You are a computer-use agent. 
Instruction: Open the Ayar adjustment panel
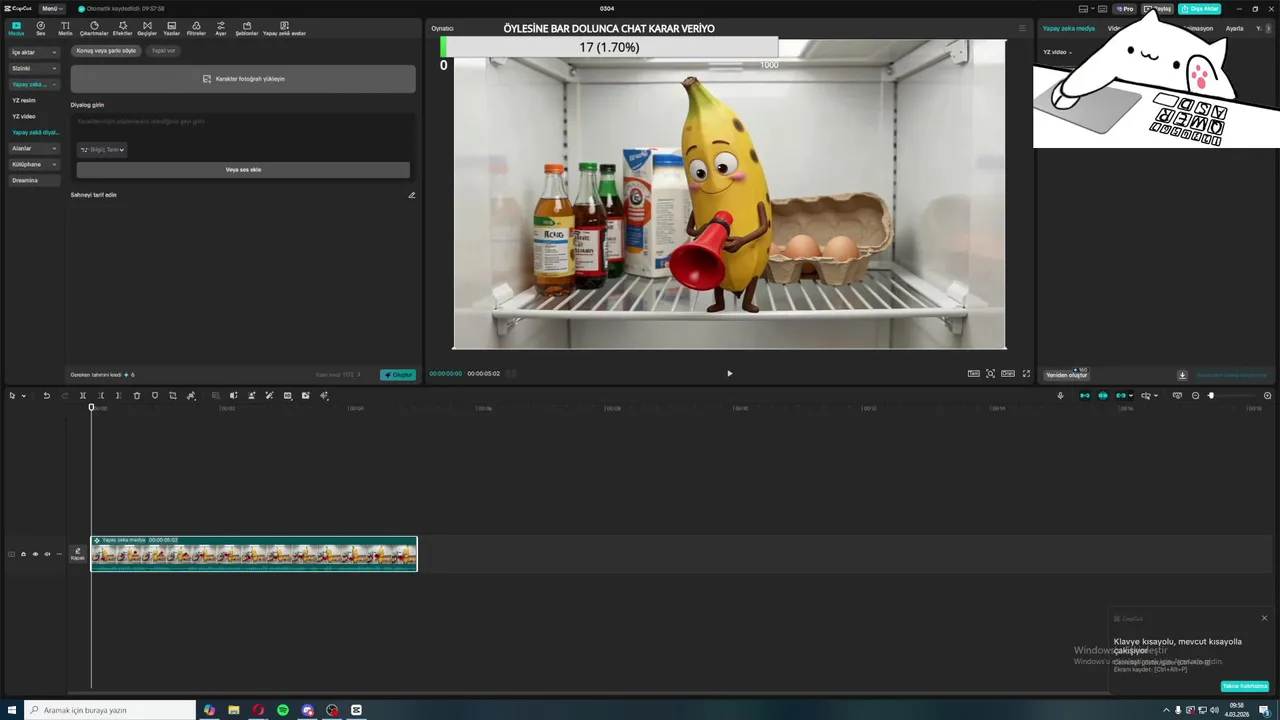pyautogui.click(x=221, y=28)
